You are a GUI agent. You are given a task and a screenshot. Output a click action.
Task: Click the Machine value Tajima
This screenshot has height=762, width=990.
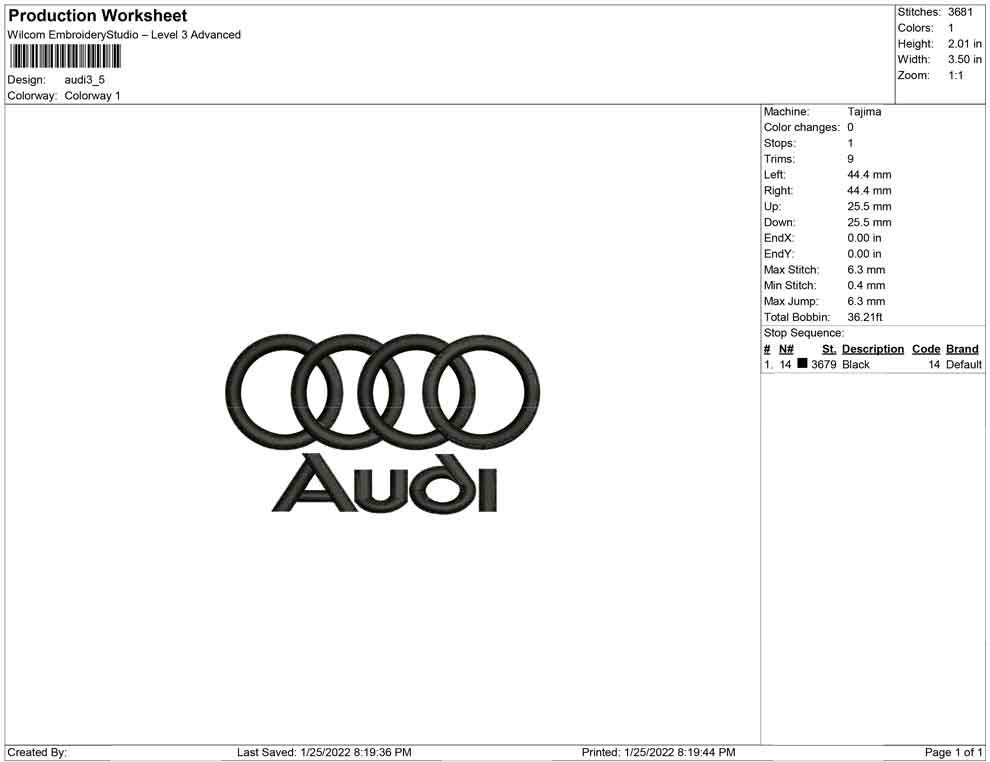tap(864, 112)
